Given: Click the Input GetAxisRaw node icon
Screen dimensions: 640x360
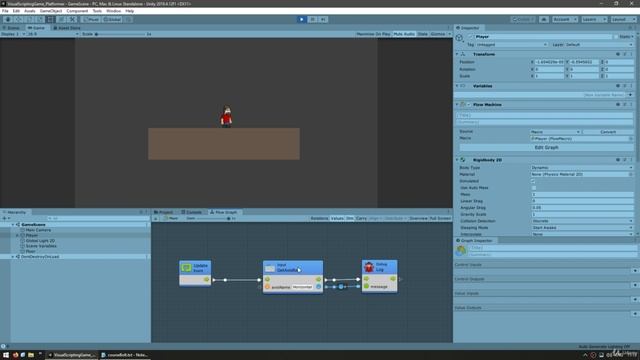Looking at the screenshot, I should pos(270,268).
